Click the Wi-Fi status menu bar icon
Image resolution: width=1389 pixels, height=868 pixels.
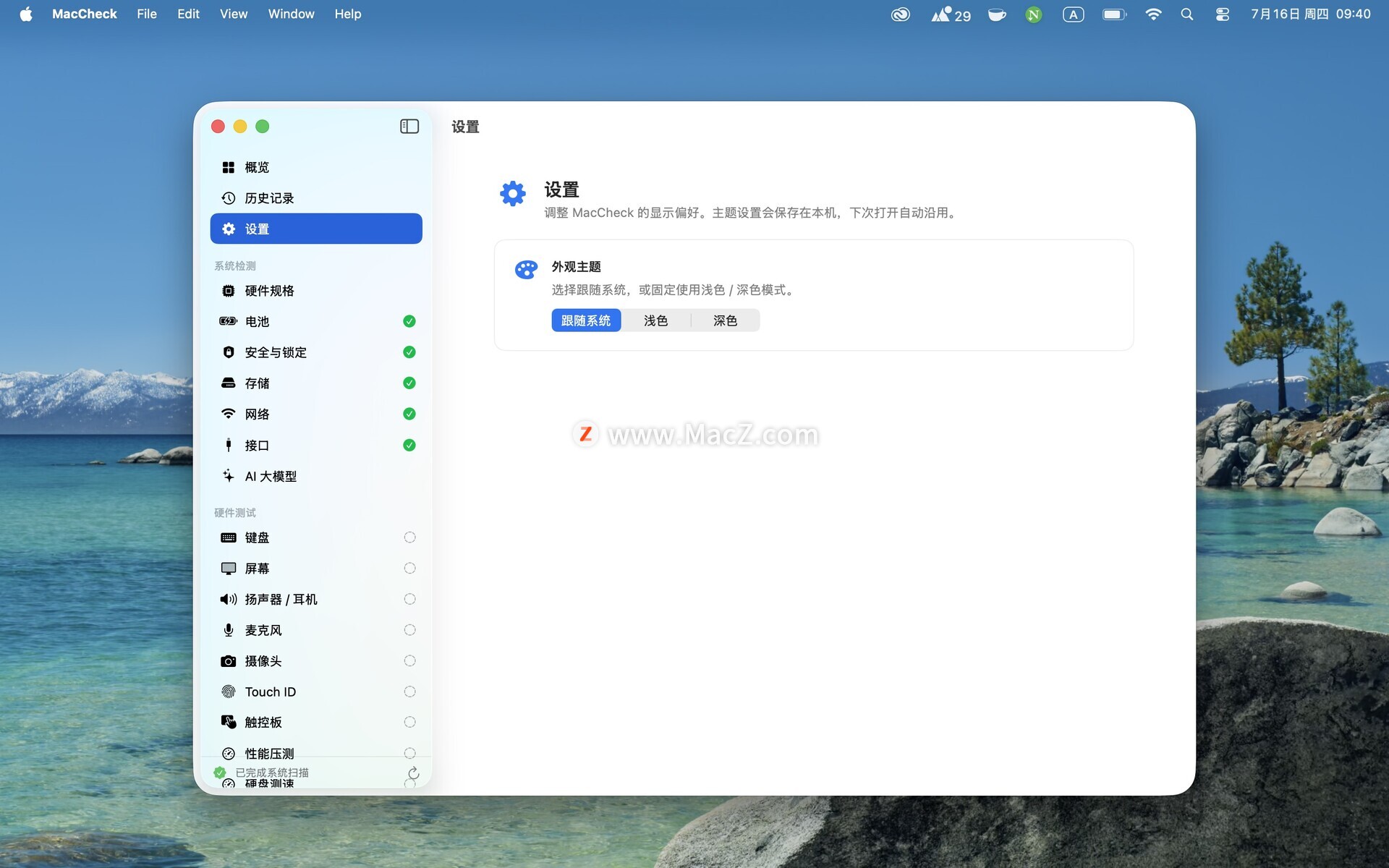(x=1153, y=14)
